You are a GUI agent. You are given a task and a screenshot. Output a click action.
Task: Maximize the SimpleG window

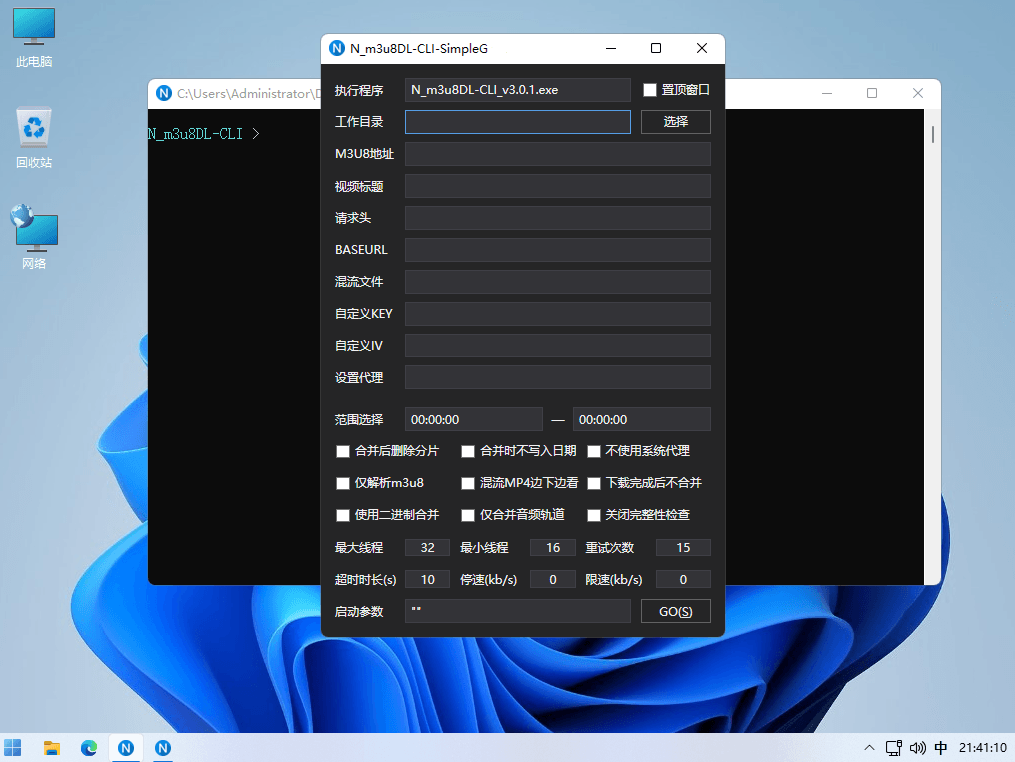(x=656, y=49)
